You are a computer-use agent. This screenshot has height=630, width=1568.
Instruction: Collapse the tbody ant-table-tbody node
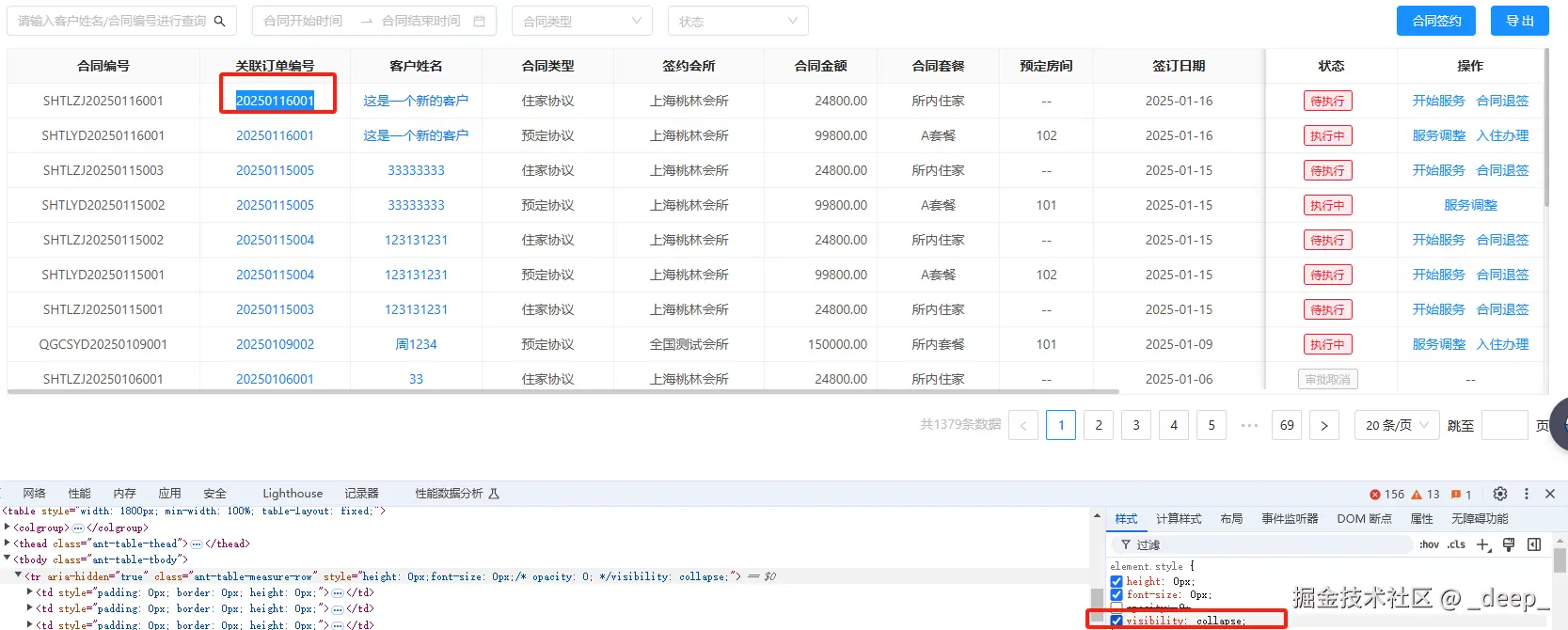[x=8, y=559]
